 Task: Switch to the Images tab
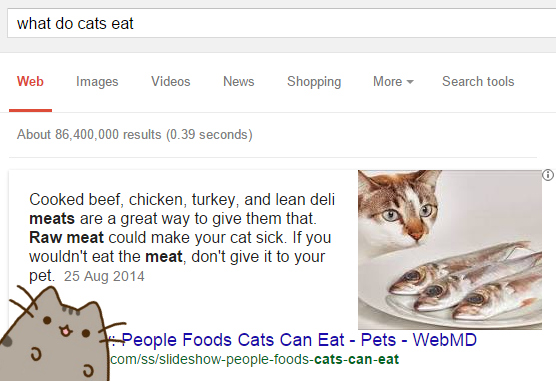tap(97, 82)
